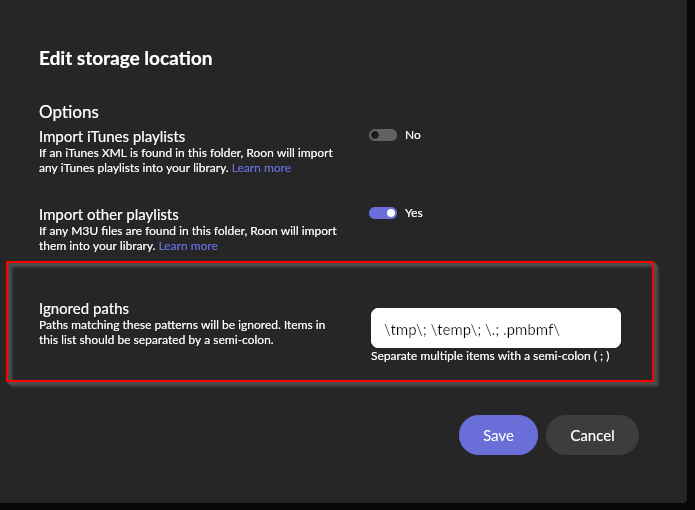Cancel editing the storage location
The image size is (695, 510).
coord(592,435)
